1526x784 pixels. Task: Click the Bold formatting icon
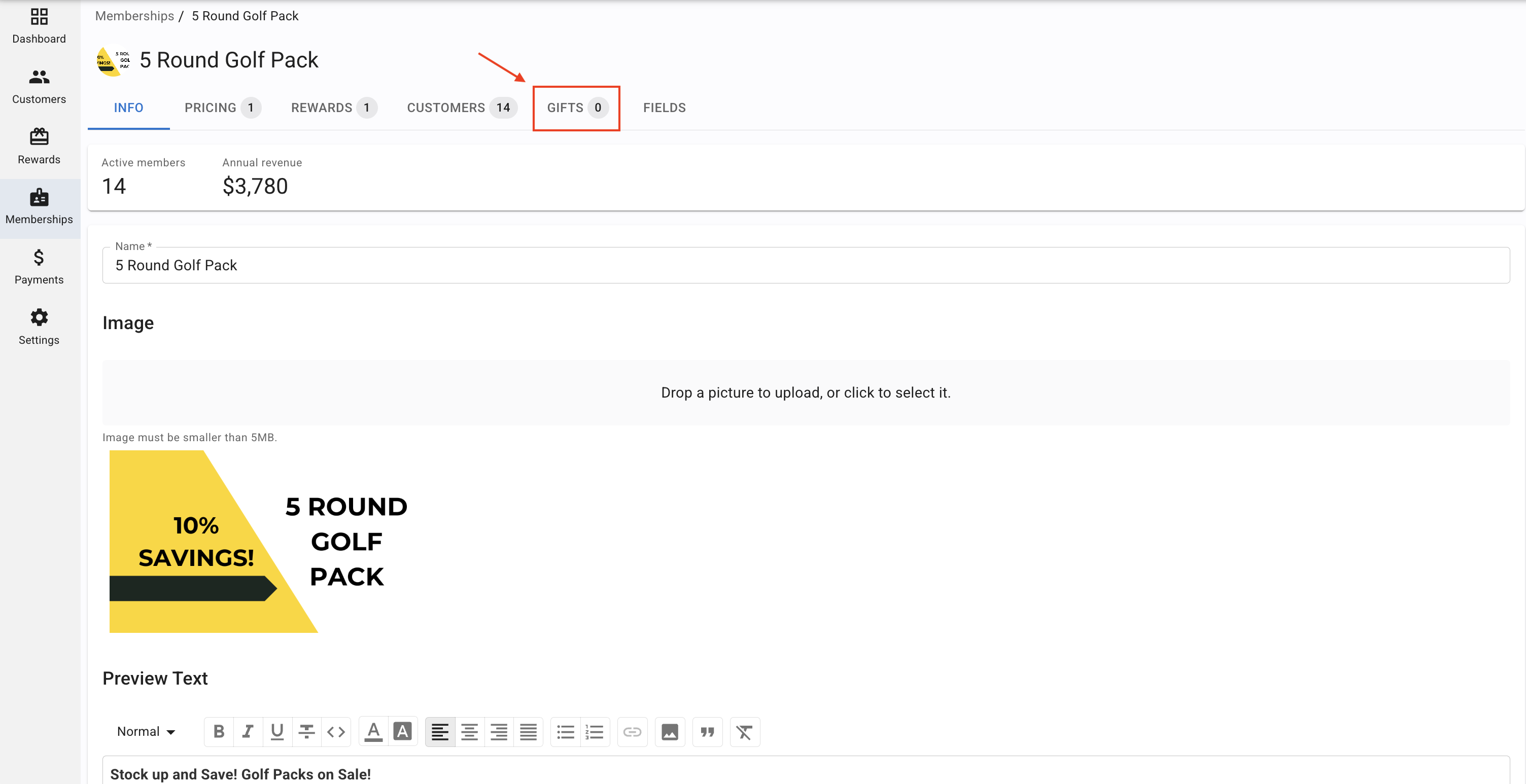[219, 732]
